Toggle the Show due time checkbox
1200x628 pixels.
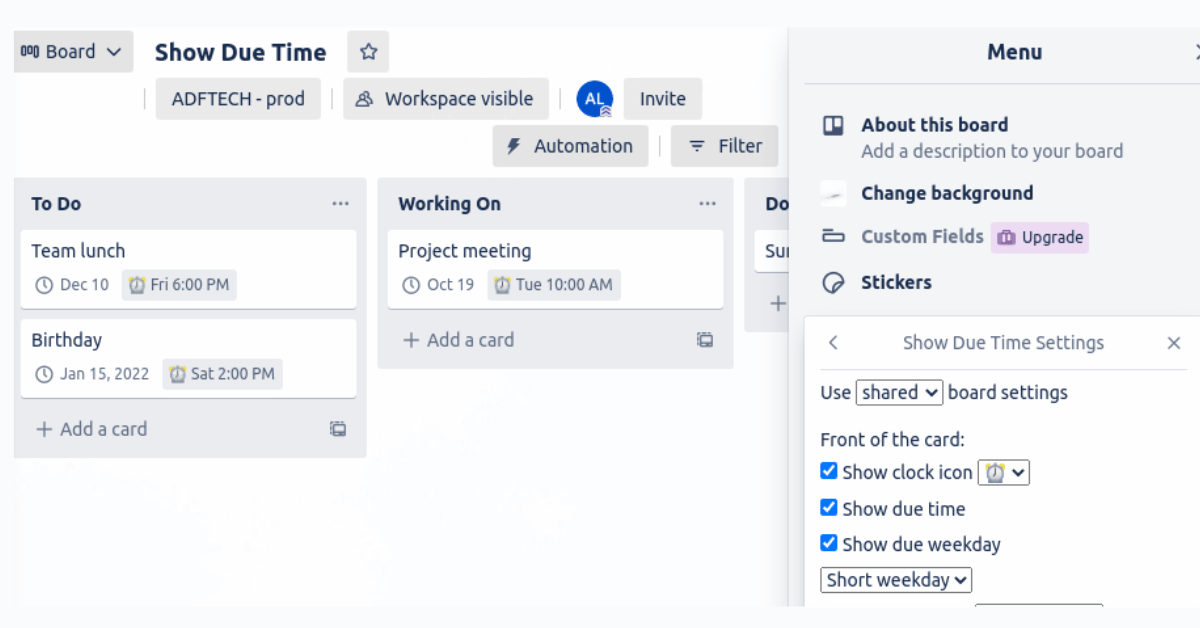(829, 507)
